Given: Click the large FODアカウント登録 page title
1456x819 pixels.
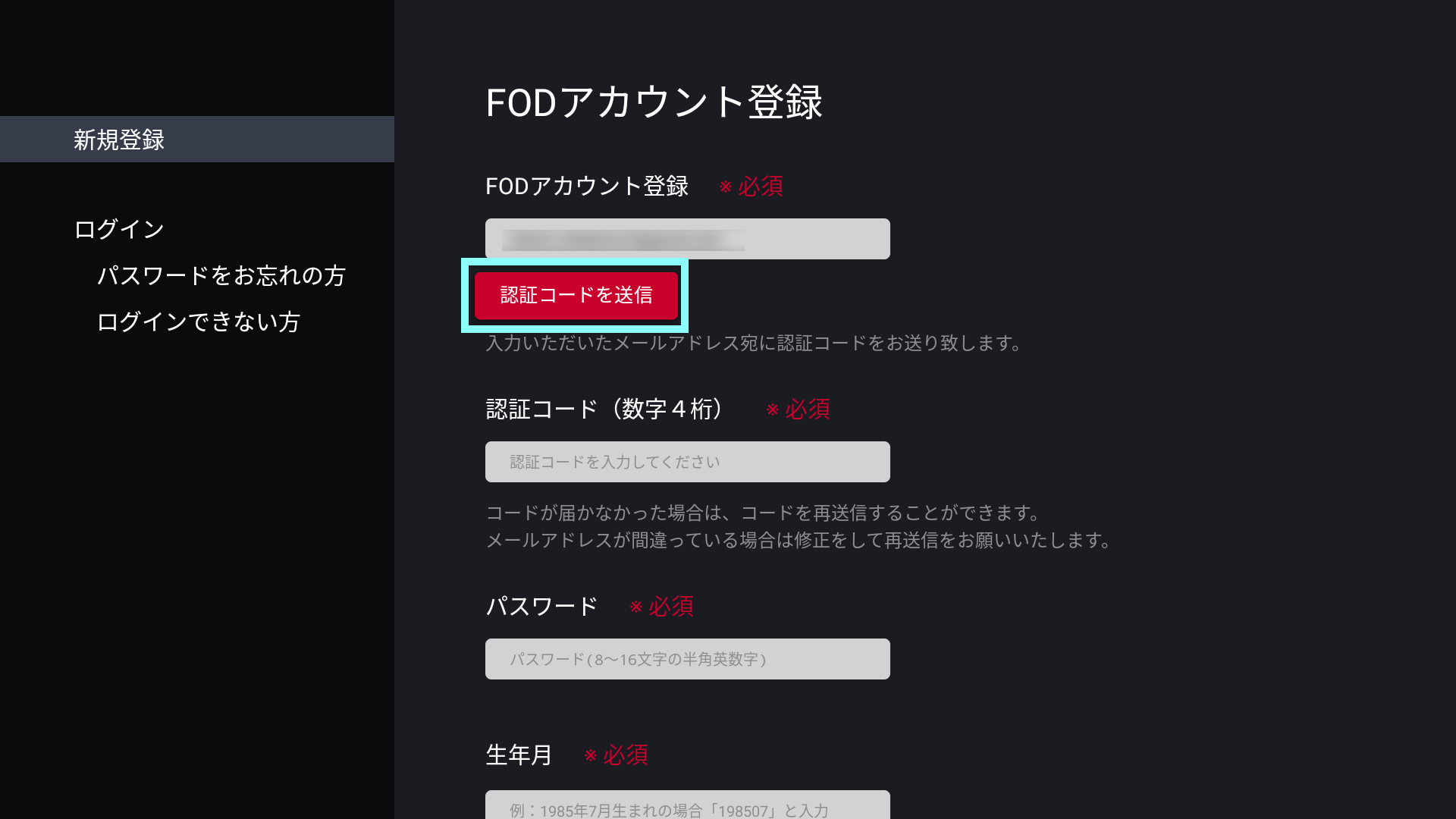Looking at the screenshot, I should click(654, 102).
